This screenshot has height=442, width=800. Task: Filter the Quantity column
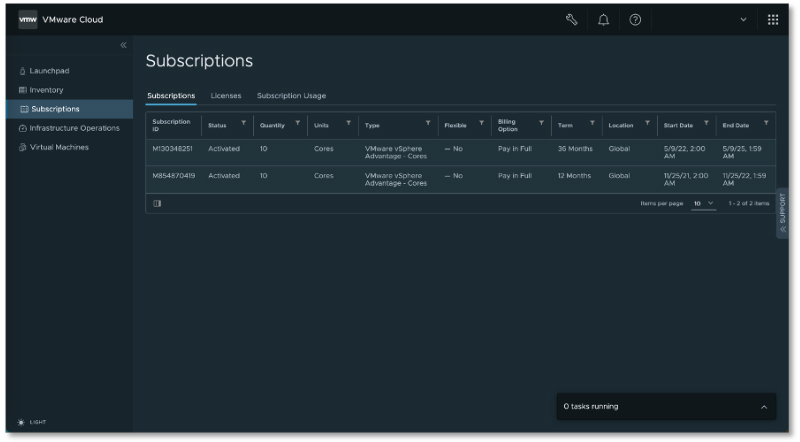click(x=297, y=123)
